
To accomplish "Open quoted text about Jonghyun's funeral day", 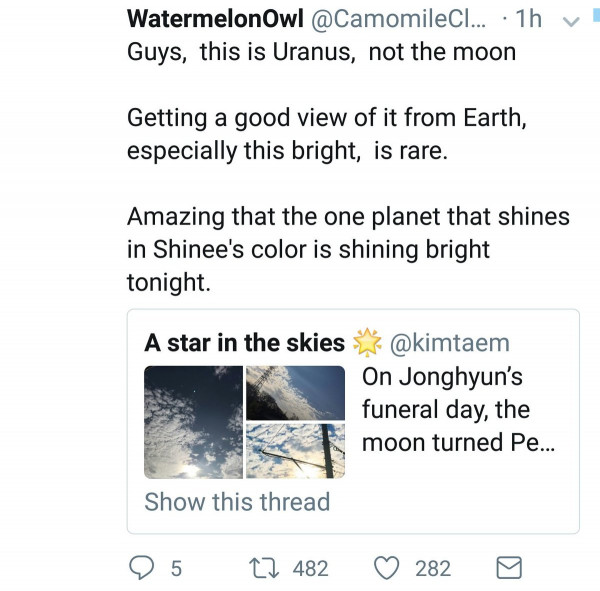I will (460, 410).
